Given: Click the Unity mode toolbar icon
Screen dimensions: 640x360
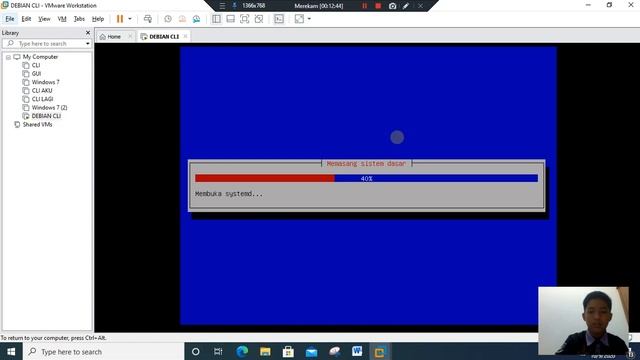Looking at the screenshot, I should pyautogui.click(x=259, y=19).
